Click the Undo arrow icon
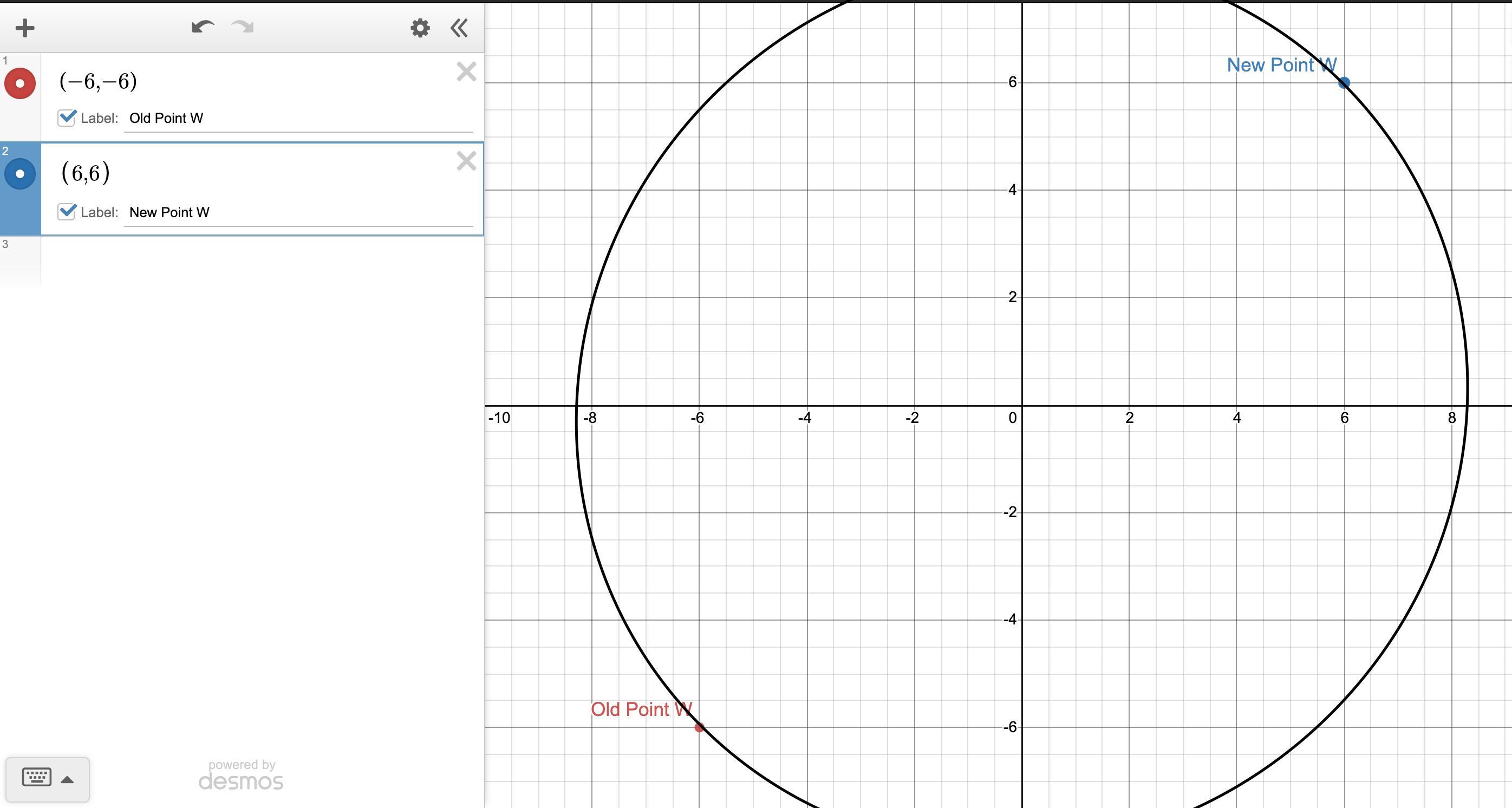The image size is (1512, 808). 203,27
